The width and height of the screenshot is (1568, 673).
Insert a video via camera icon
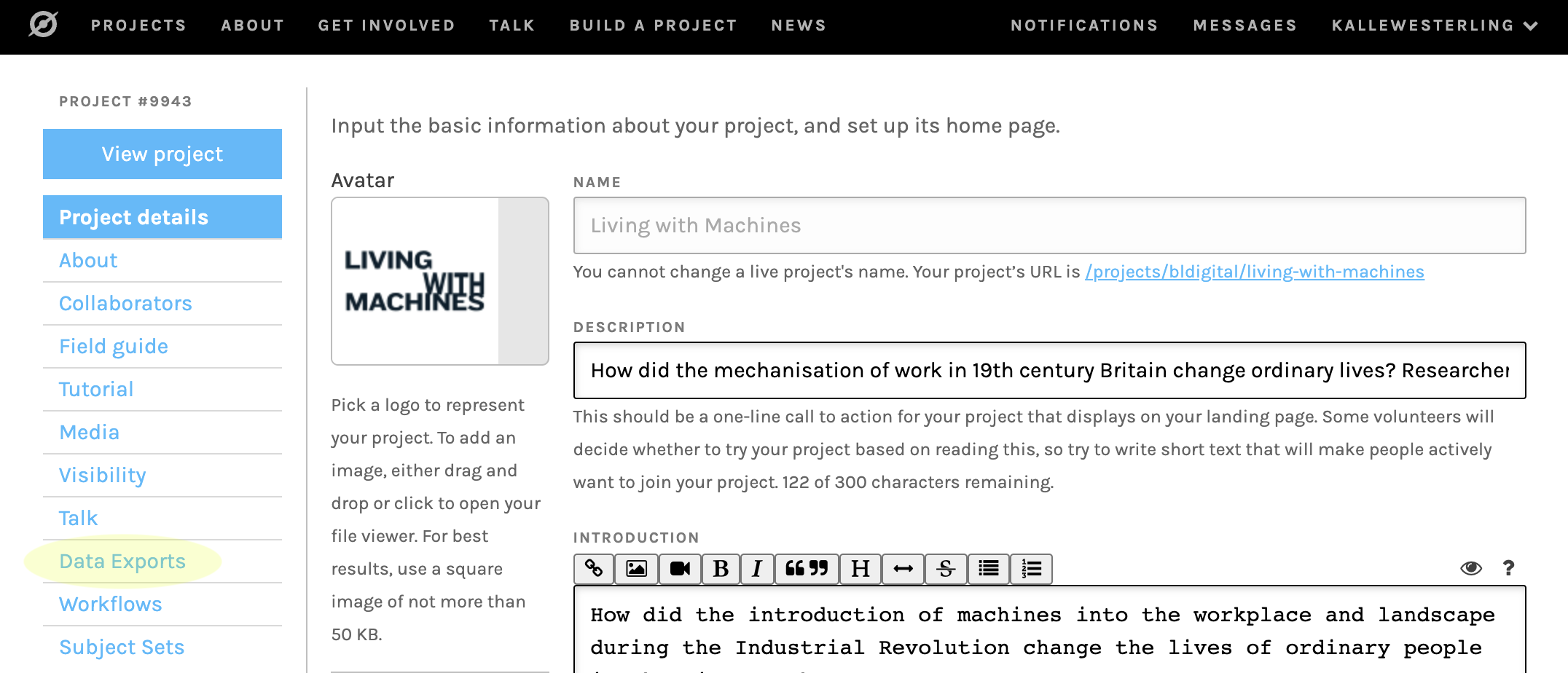[680, 568]
